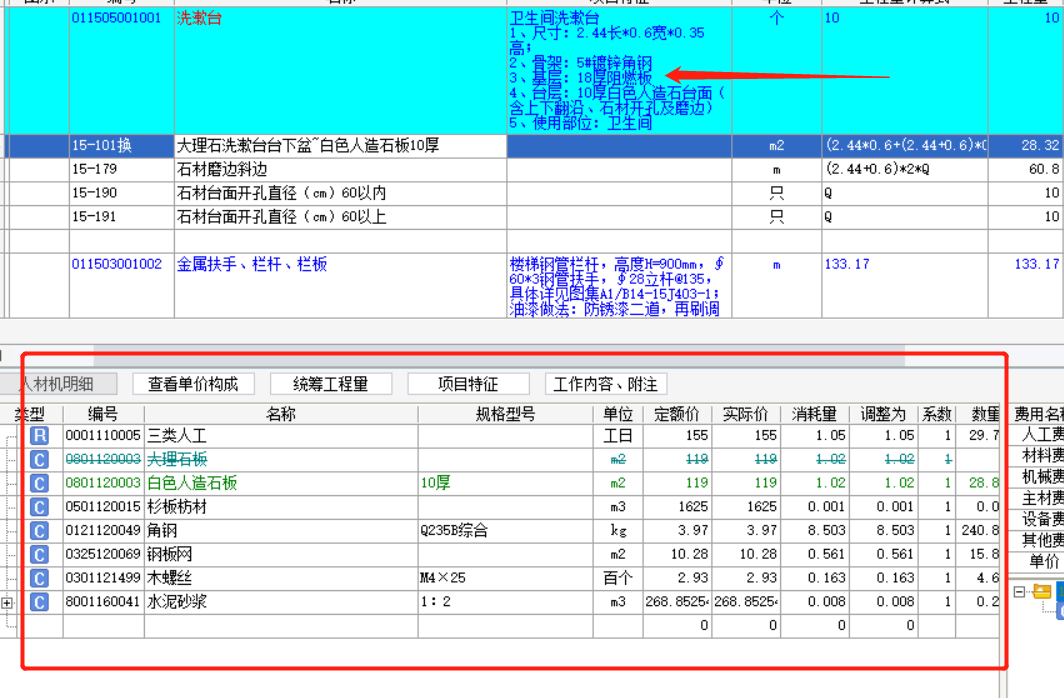1064x698 pixels.
Task: Click the C icon in the 白色人造石板 row
Action: coord(39,483)
